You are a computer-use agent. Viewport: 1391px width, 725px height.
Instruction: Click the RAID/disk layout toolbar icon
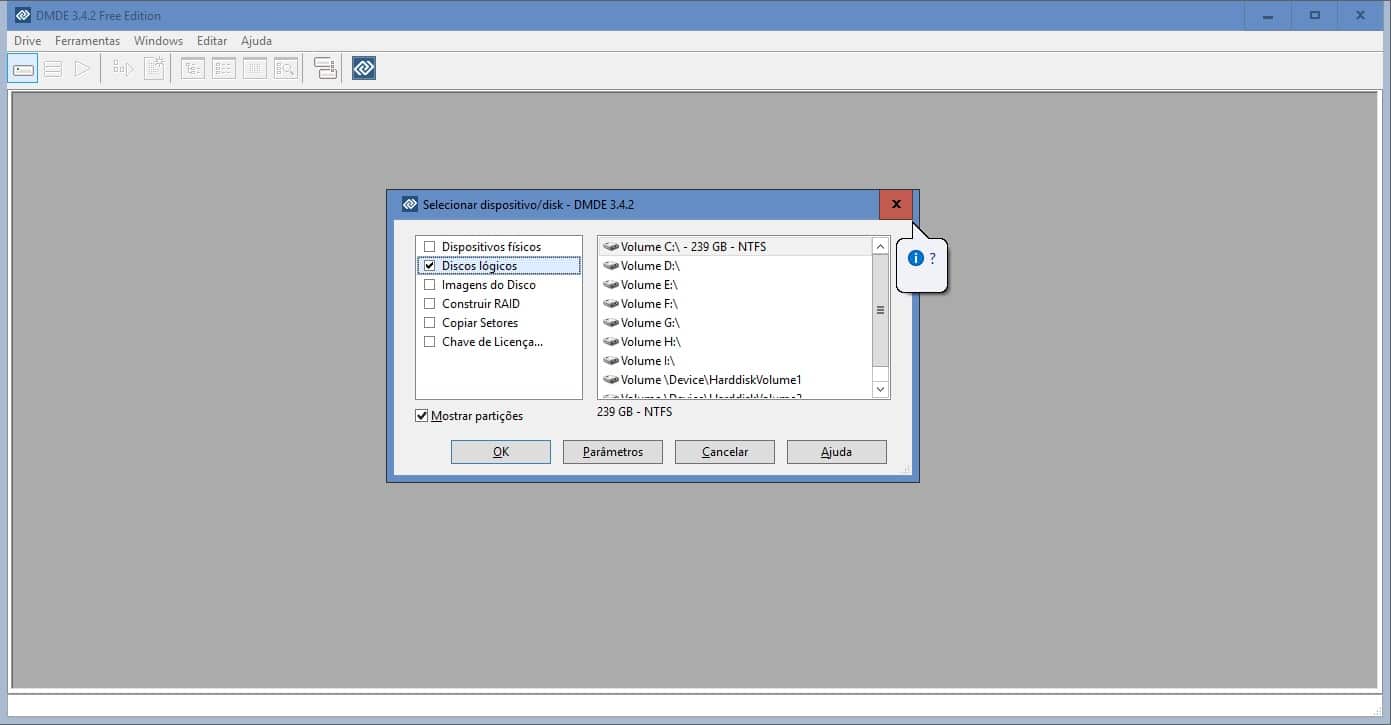pyautogui.click(x=325, y=69)
